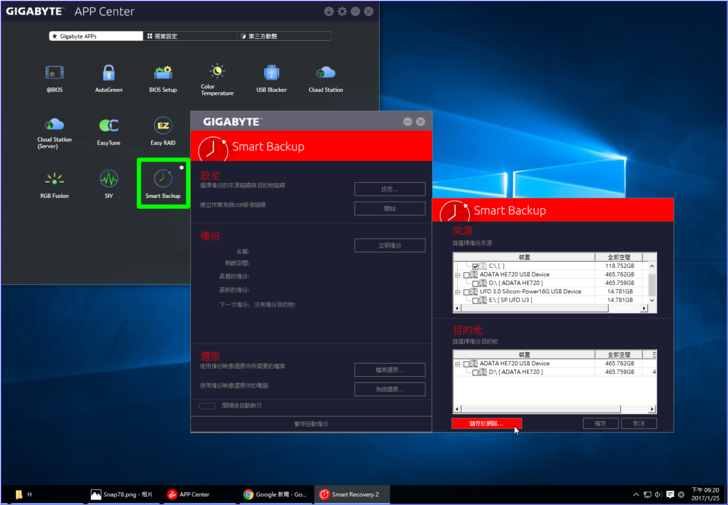Check D:\ ADATA HE720 in the destination list
The height and width of the screenshot is (505, 728).
point(476,372)
